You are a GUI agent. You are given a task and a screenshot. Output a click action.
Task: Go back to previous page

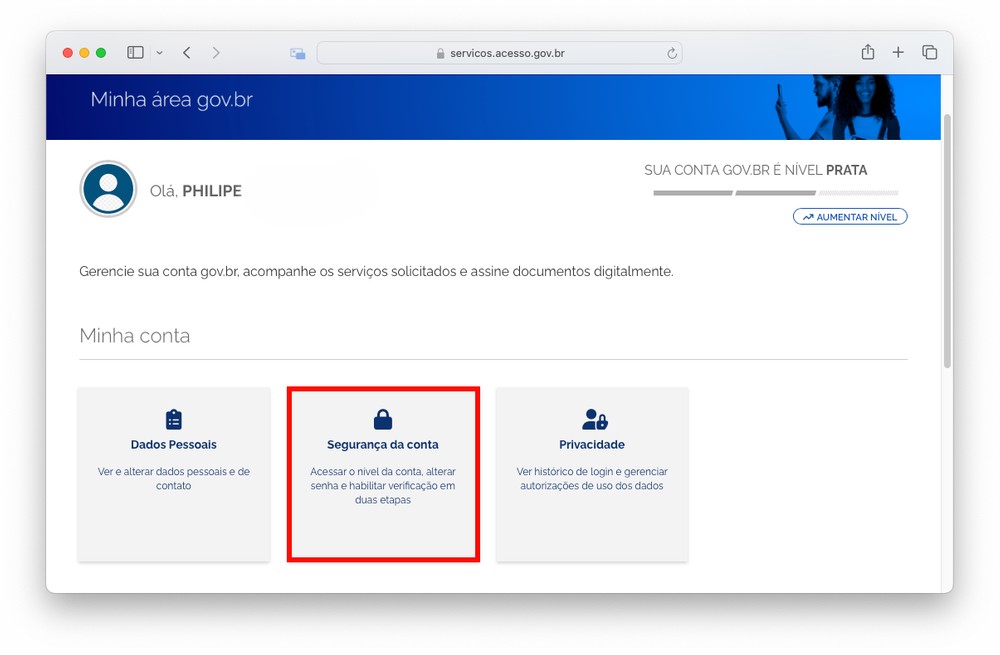pos(187,53)
